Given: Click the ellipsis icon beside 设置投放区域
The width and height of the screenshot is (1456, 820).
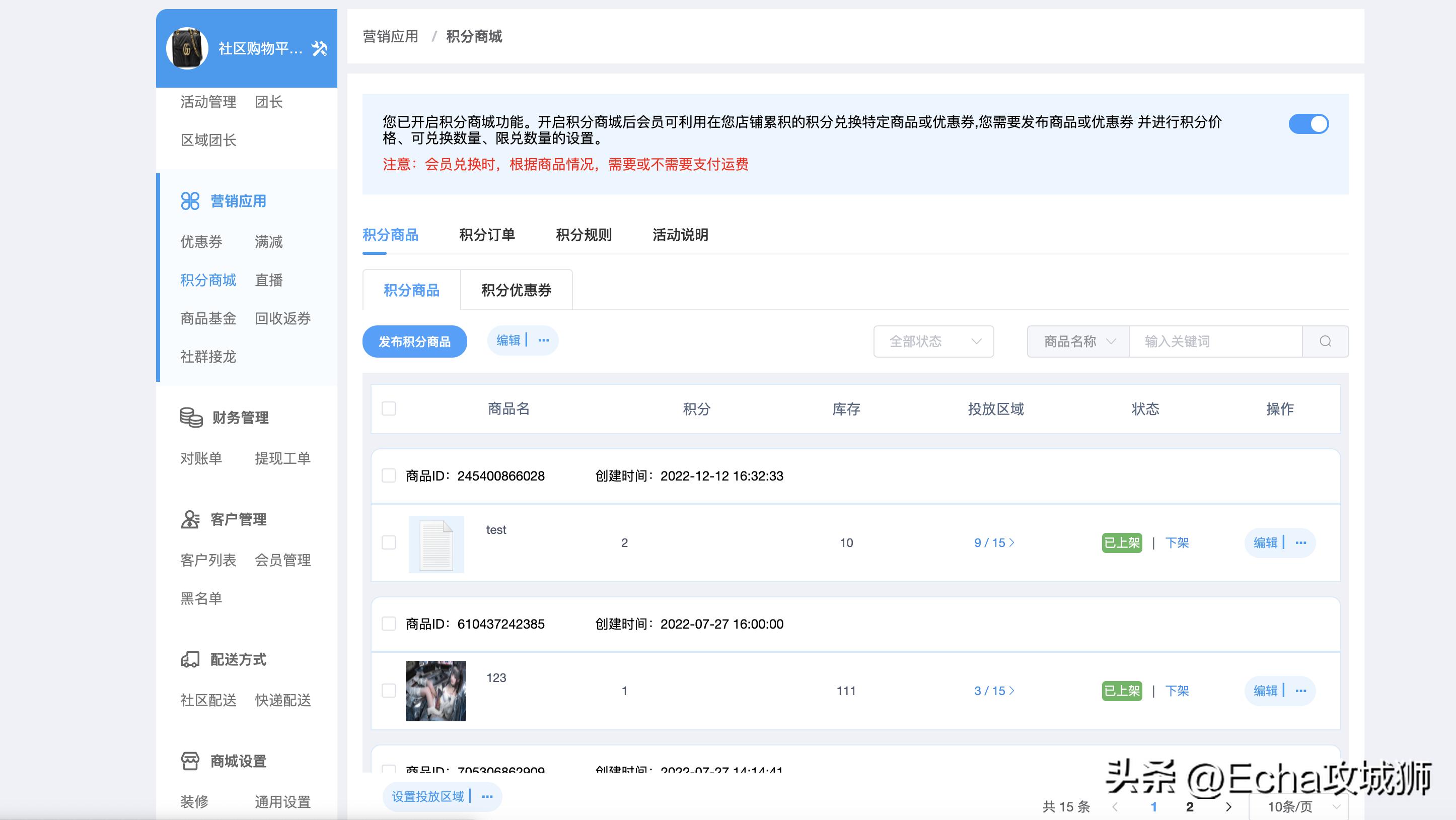Looking at the screenshot, I should point(486,796).
